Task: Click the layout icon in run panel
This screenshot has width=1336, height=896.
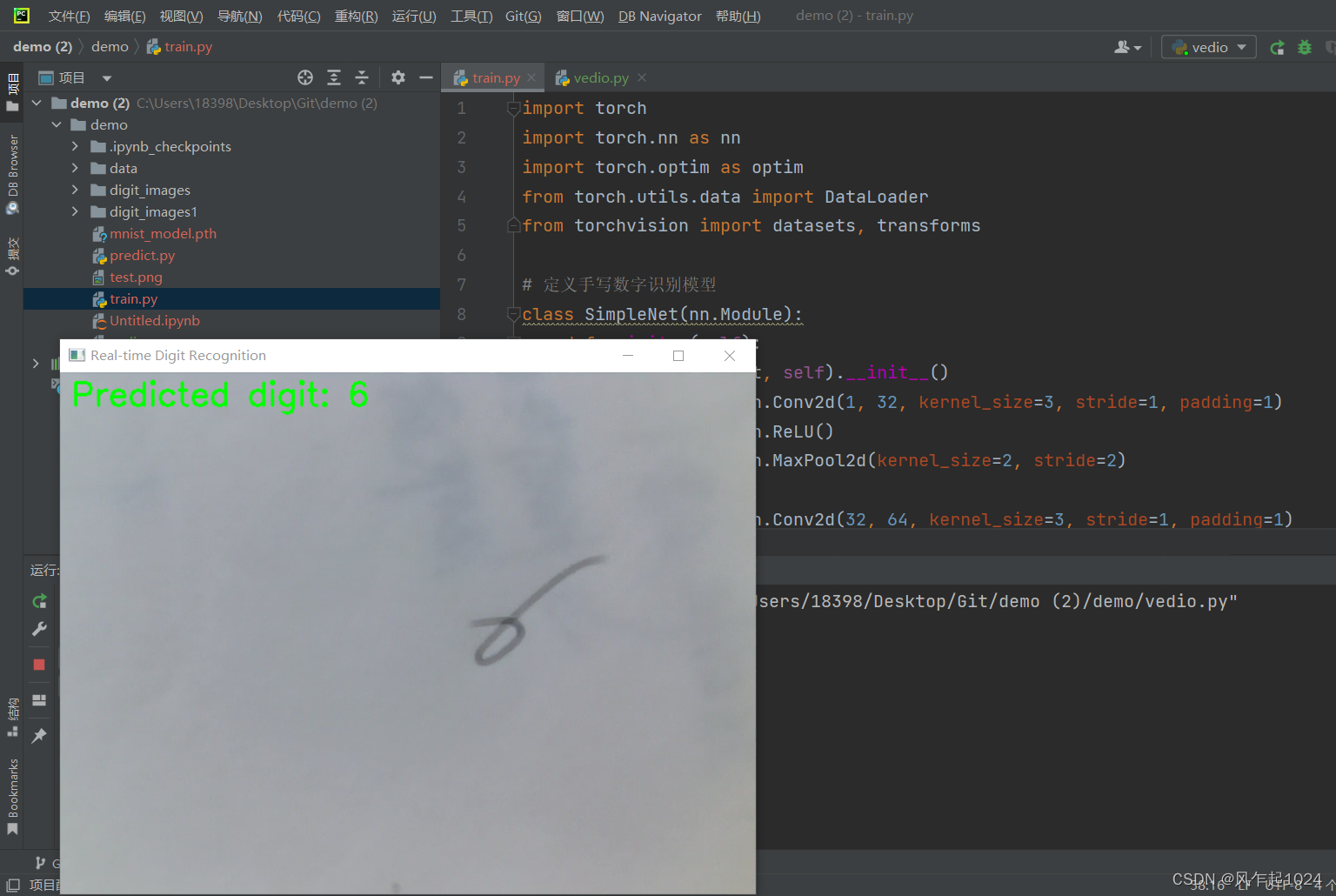Action: [x=39, y=700]
